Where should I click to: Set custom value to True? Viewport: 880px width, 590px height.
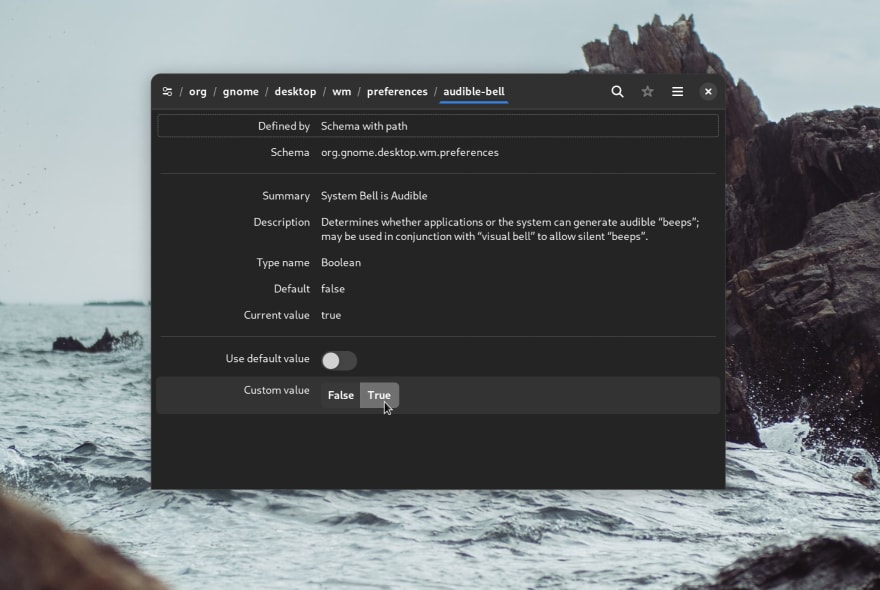(x=379, y=395)
